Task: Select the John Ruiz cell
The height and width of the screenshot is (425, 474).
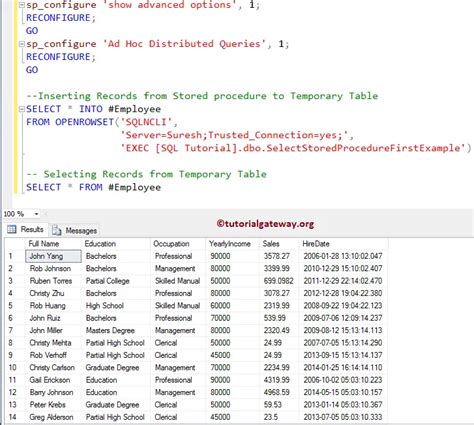Action: point(53,318)
